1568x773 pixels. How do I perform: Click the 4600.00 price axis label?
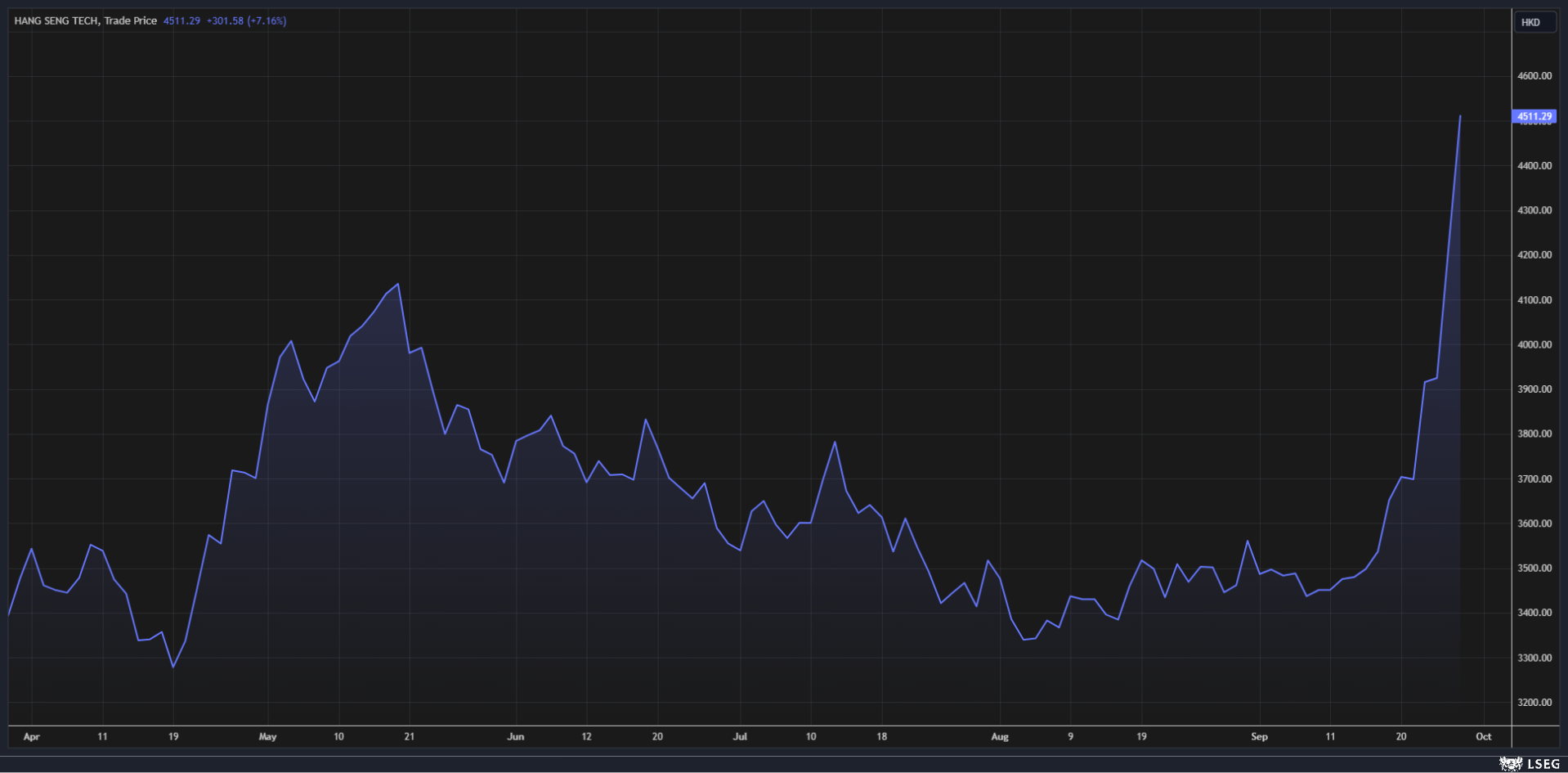1534,76
